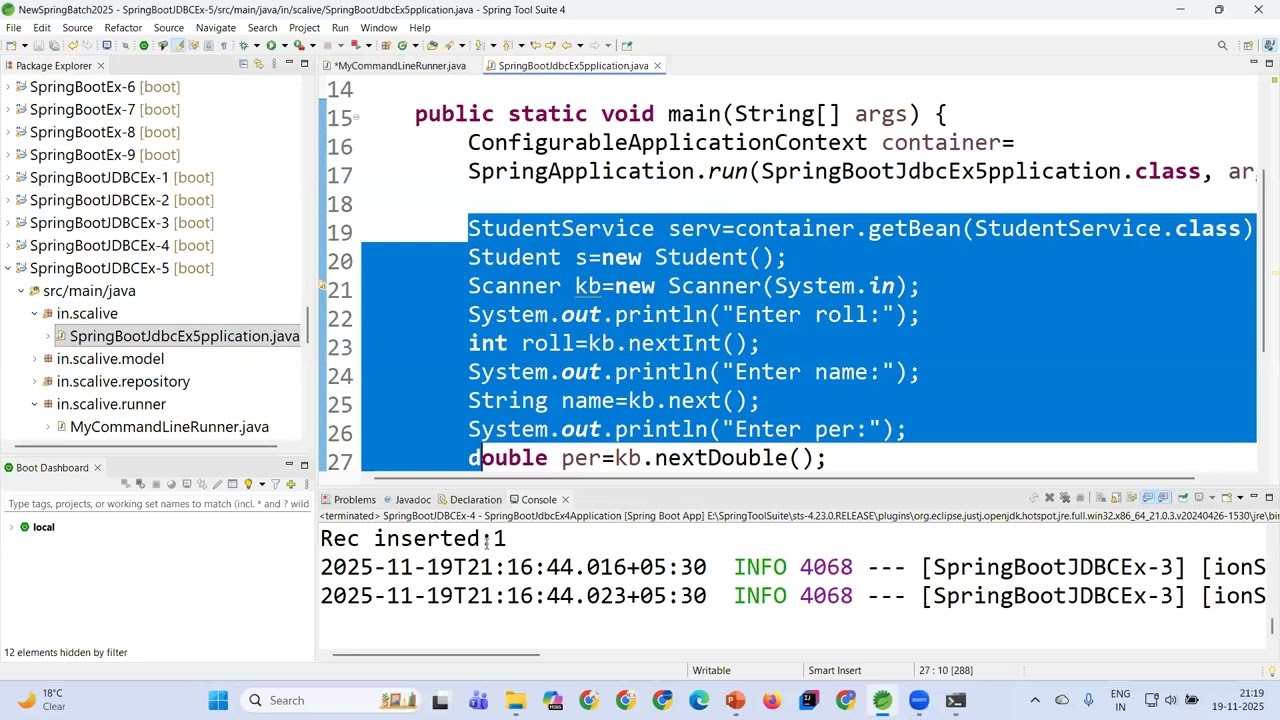Open the Window menu

pos(378,27)
